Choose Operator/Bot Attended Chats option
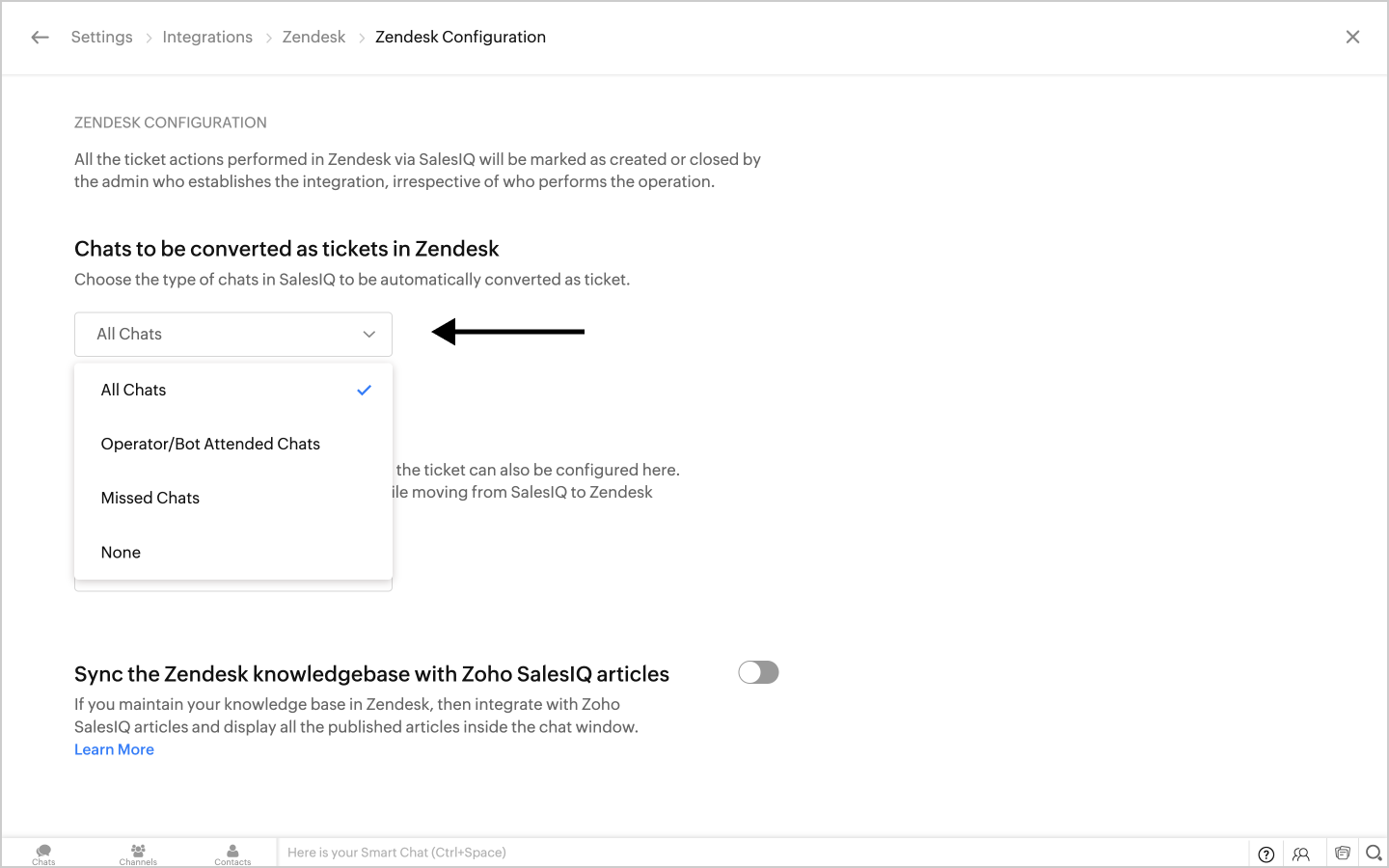The height and width of the screenshot is (868, 1389). click(x=210, y=444)
